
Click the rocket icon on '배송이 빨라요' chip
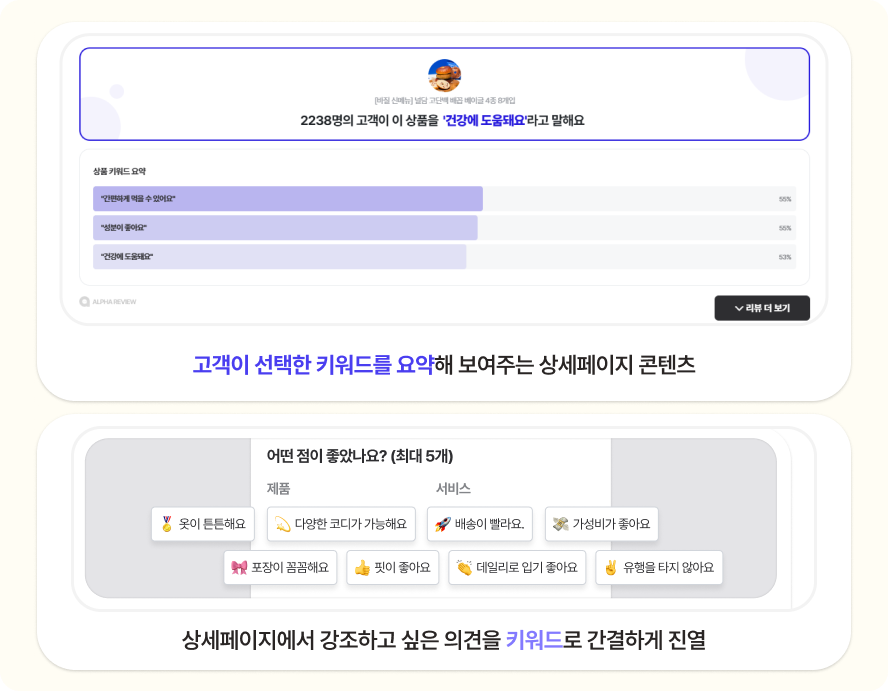[440, 523]
